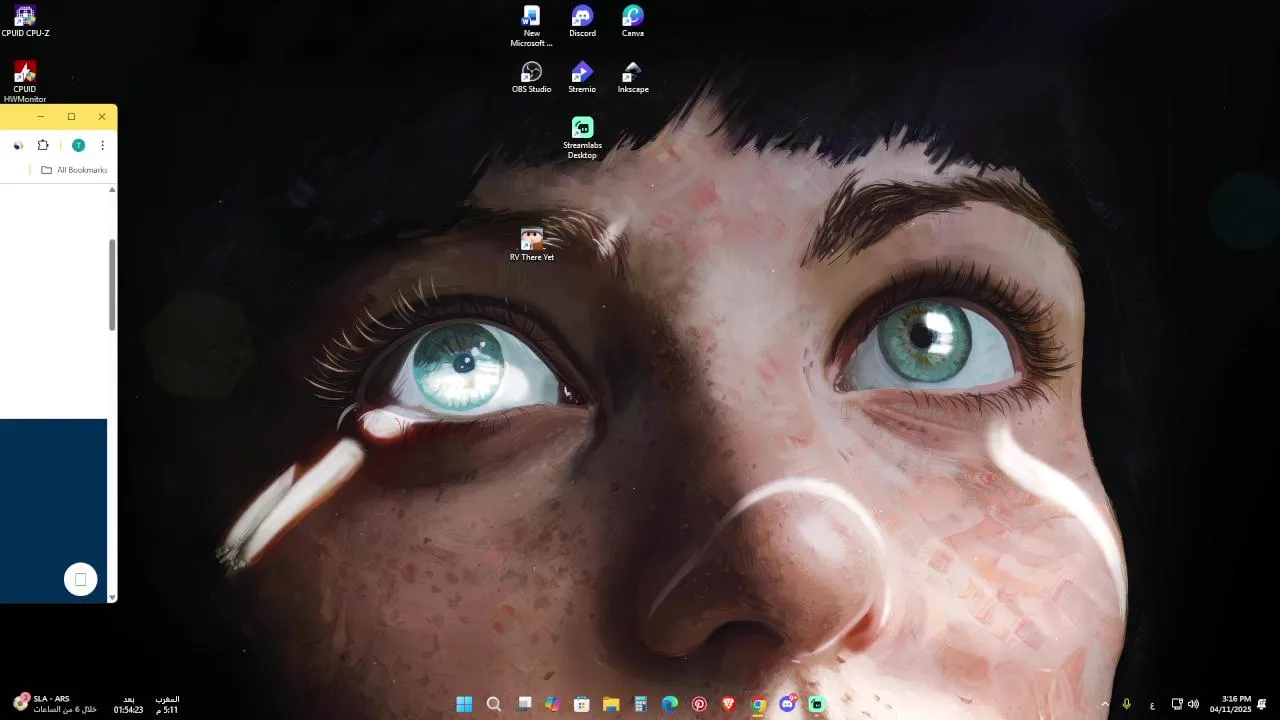Open Task View from the taskbar
Screen dimensions: 1280x720
click(x=524, y=704)
